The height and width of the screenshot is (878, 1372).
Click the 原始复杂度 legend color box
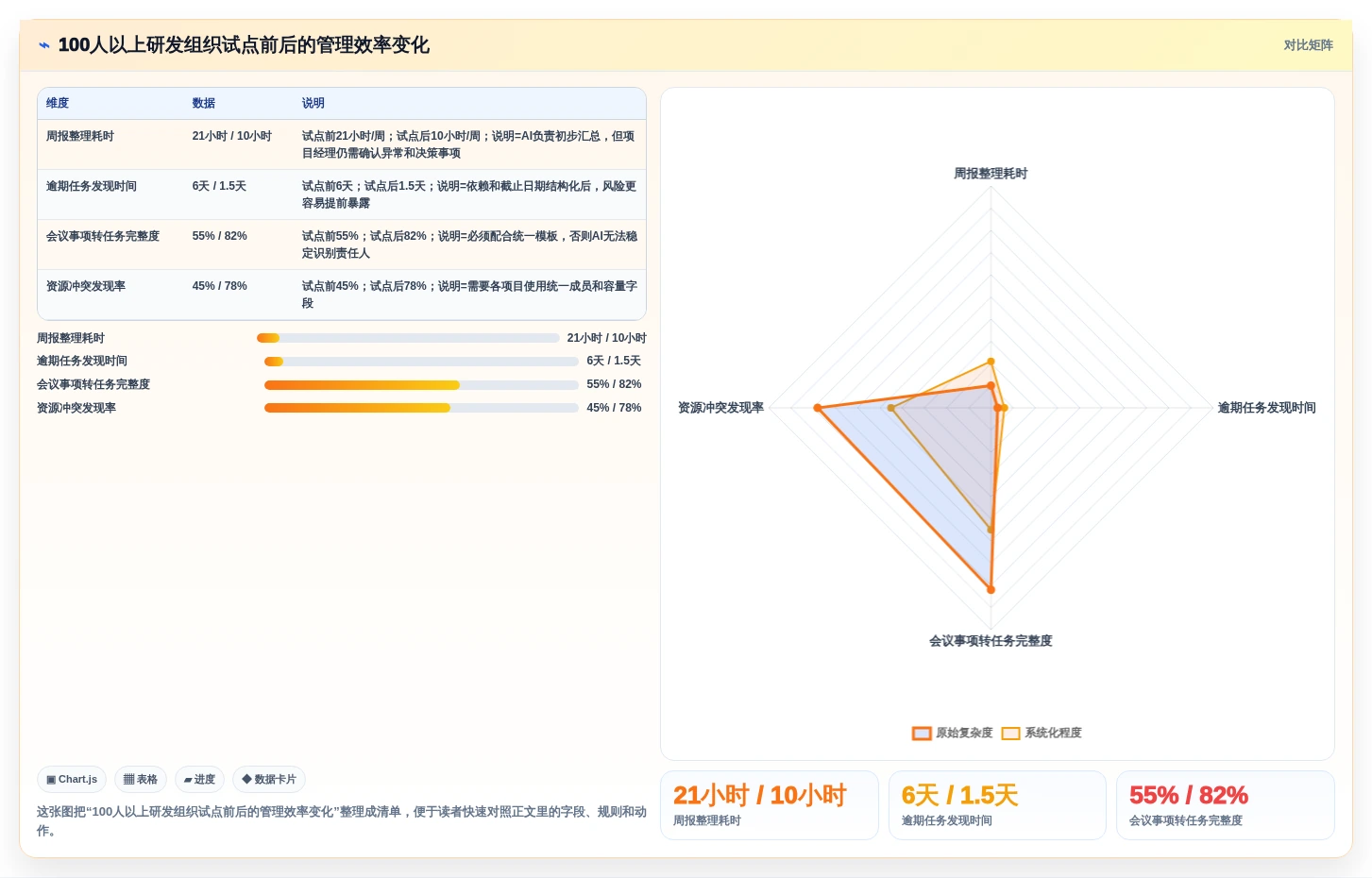922,734
